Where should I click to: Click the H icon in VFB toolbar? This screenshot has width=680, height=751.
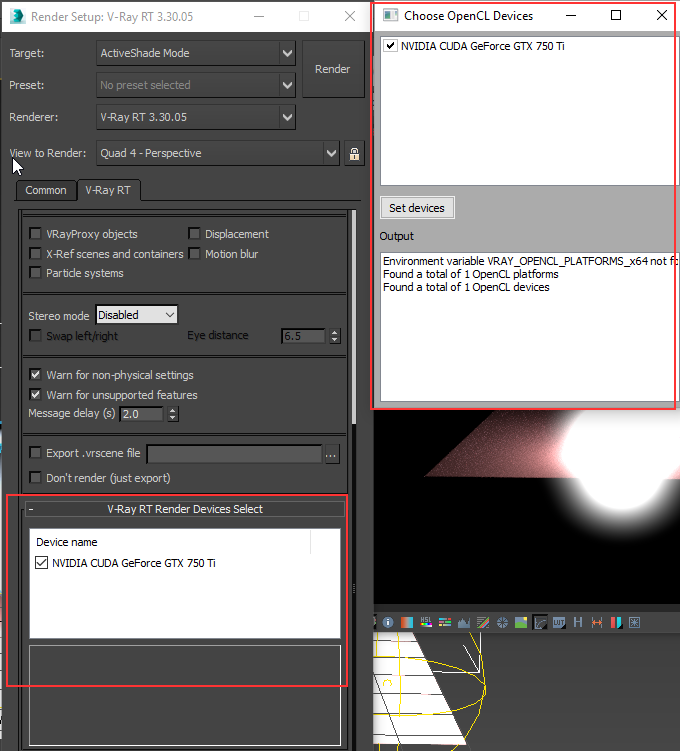click(x=578, y=622)
